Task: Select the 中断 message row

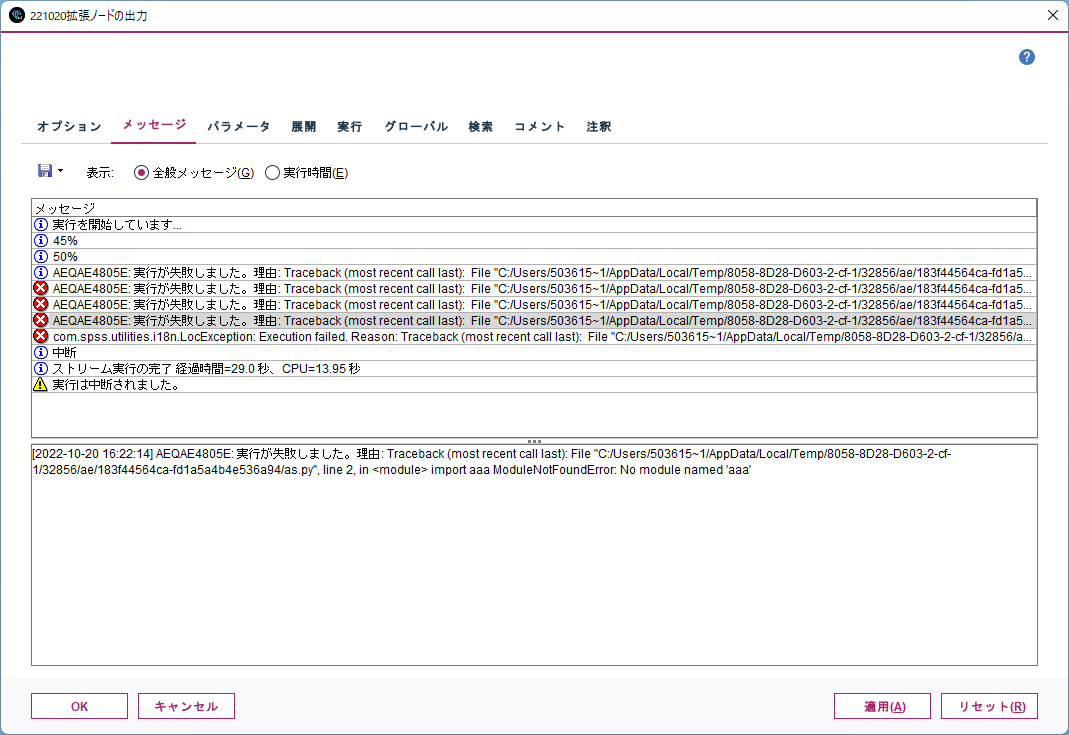Action: [534, 352]
